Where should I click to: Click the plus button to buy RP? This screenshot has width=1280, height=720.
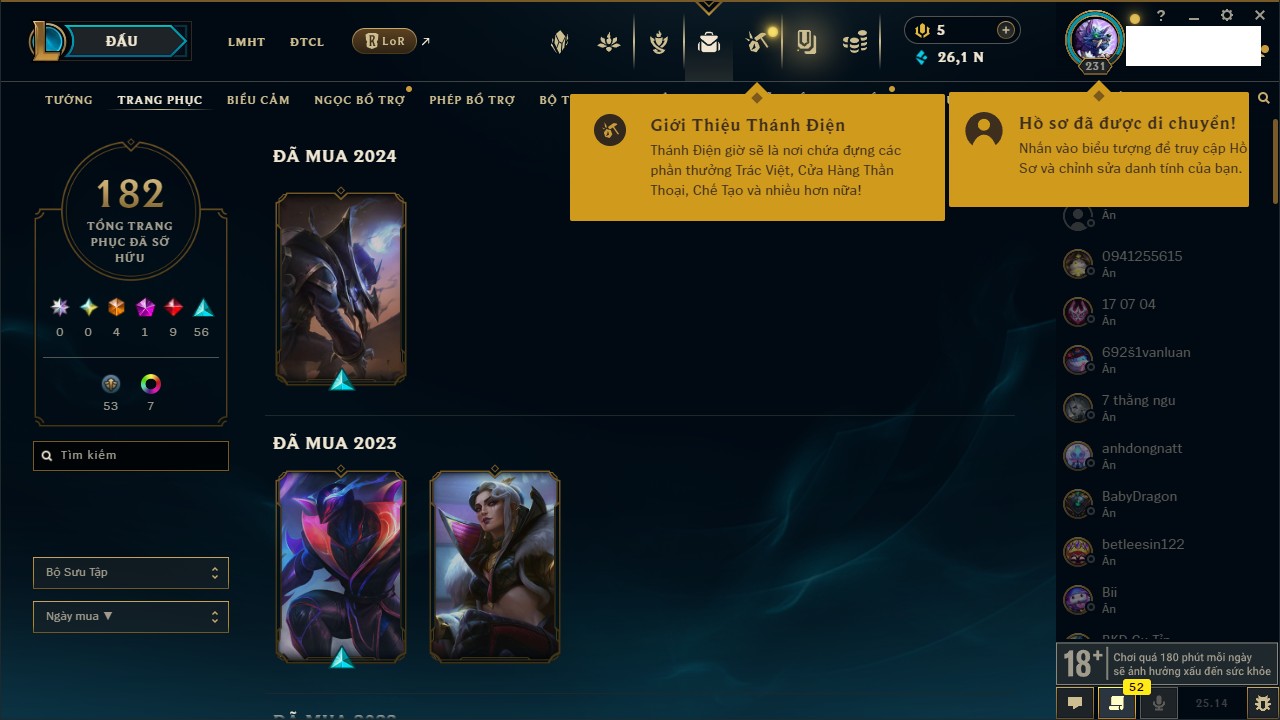click(1006, 30)
